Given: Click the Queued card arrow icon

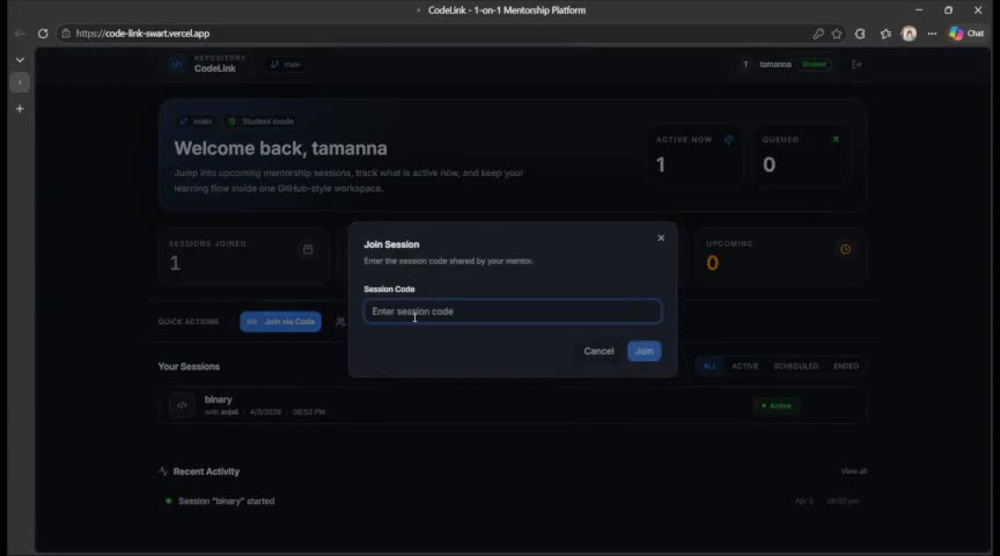Looking at the screenshot, I should coord(835,140).
